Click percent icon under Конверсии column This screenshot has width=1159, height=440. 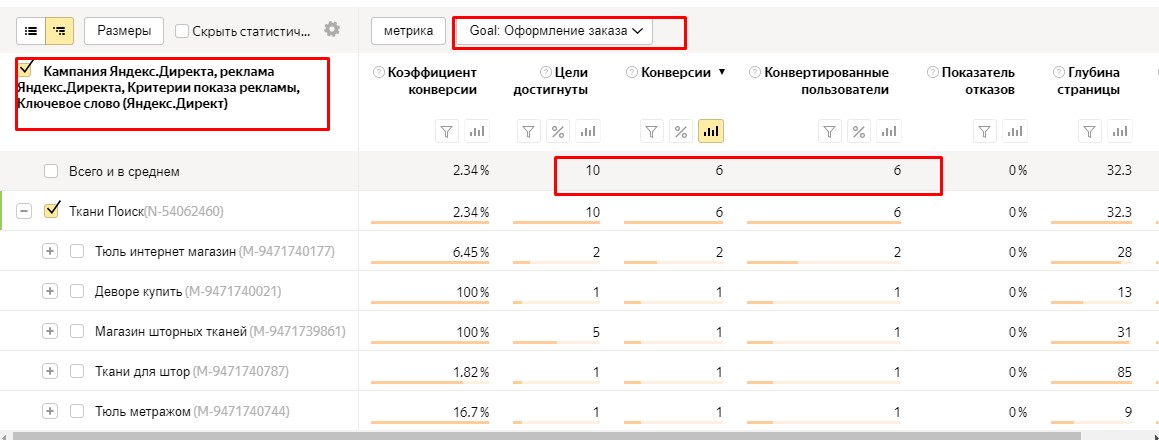click(x=681, y=131)
